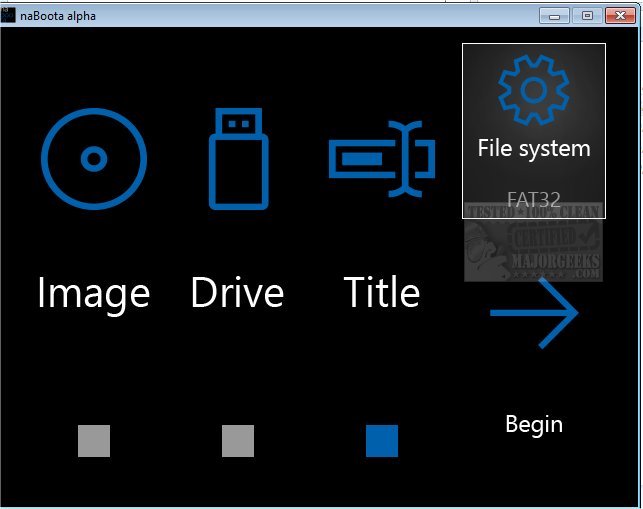Click the Drive label
Image resolution: width=643 pixels, height=509 pixels.
(x=237, y=292)
